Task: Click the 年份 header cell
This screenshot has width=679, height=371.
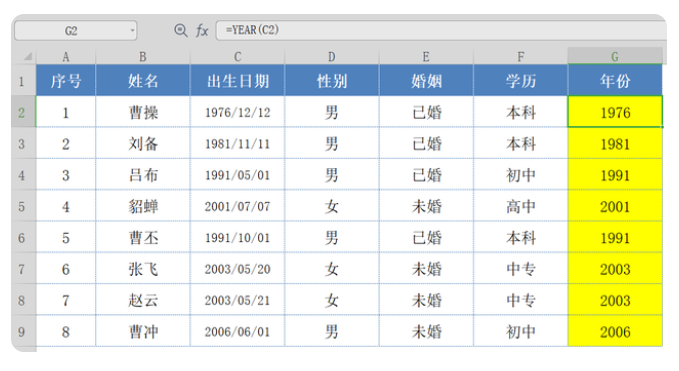Action: tap(615, 81)
